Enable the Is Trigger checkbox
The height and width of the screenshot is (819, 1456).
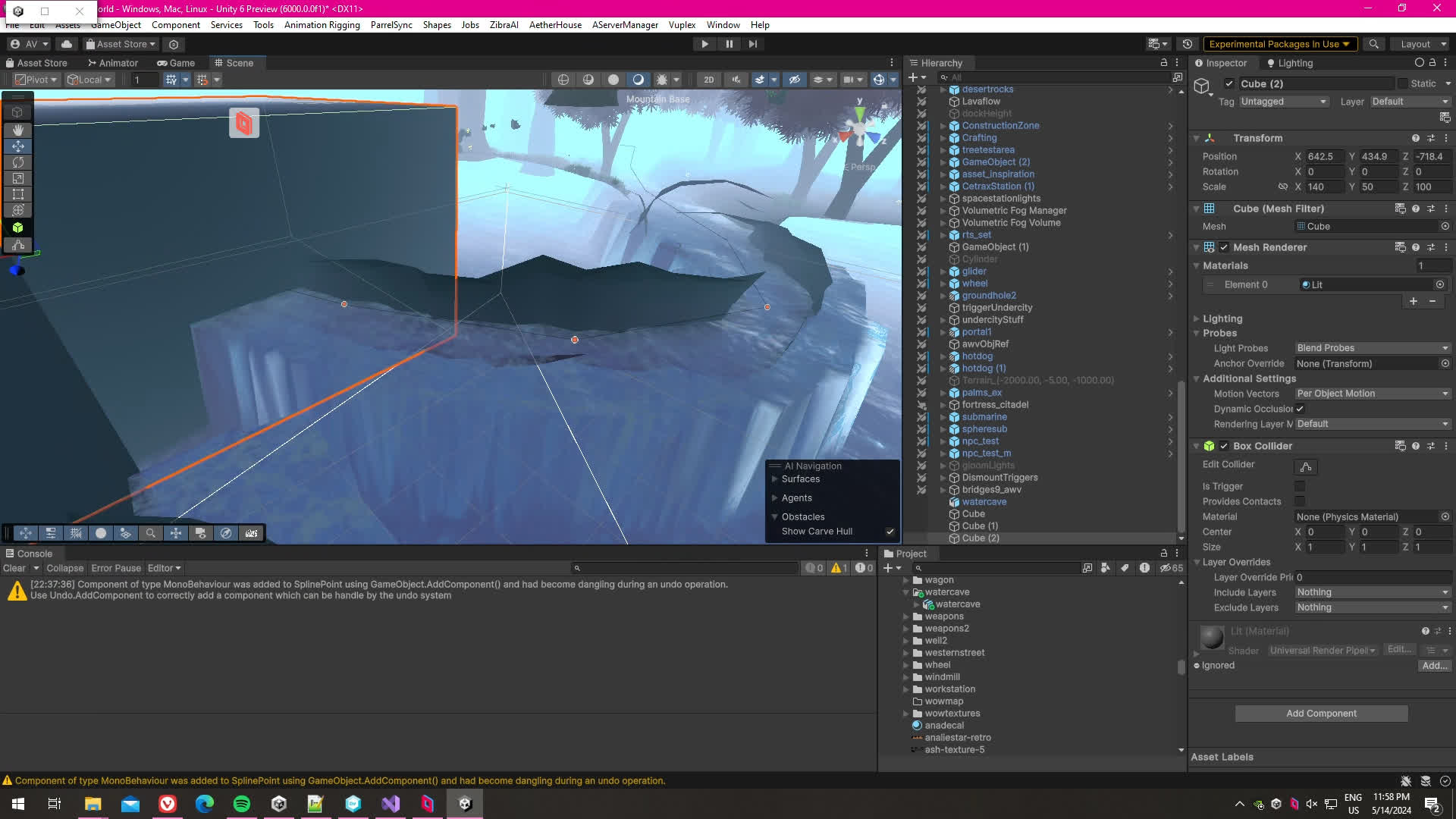[1300, 486]
